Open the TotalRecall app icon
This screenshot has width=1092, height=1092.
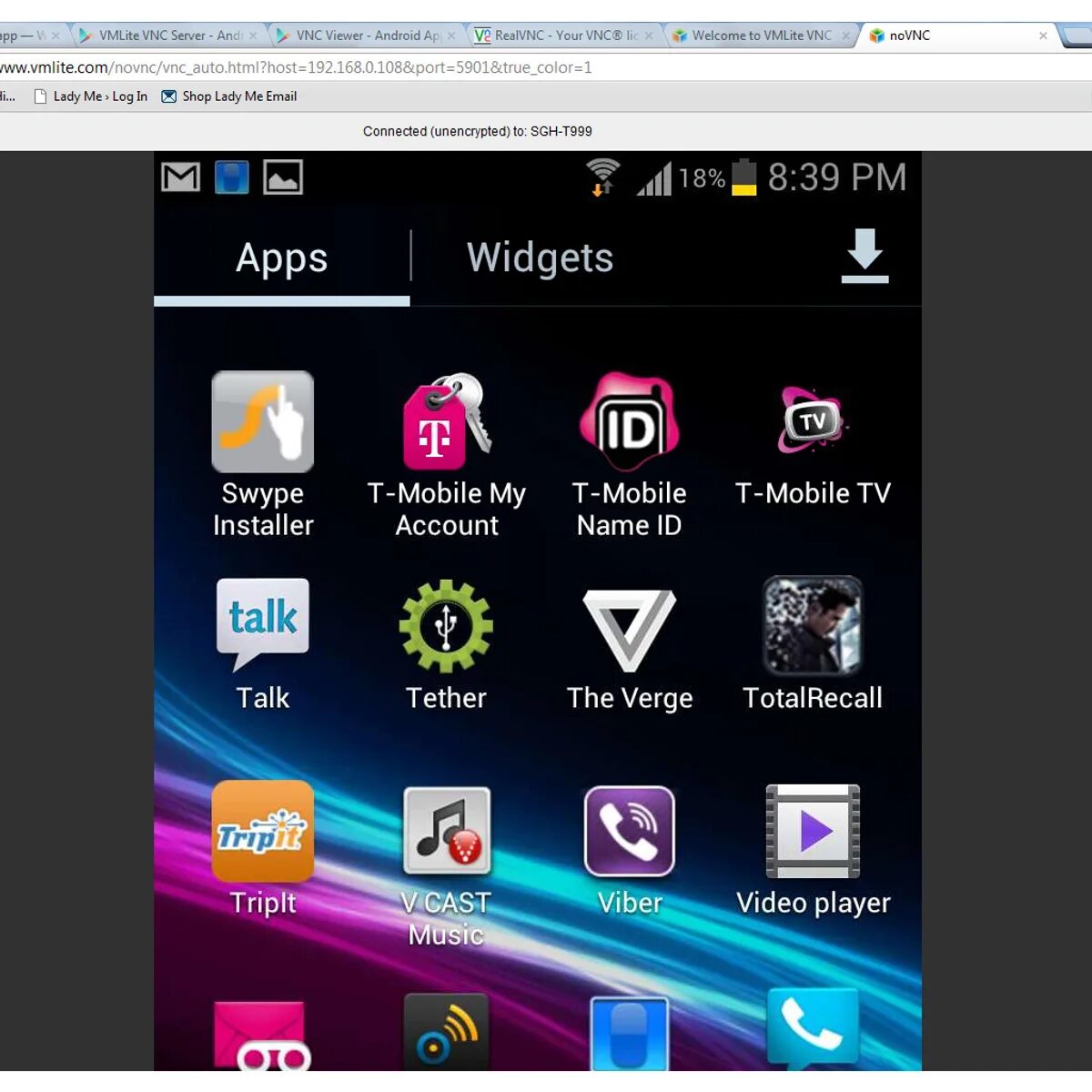click(812, 625)
